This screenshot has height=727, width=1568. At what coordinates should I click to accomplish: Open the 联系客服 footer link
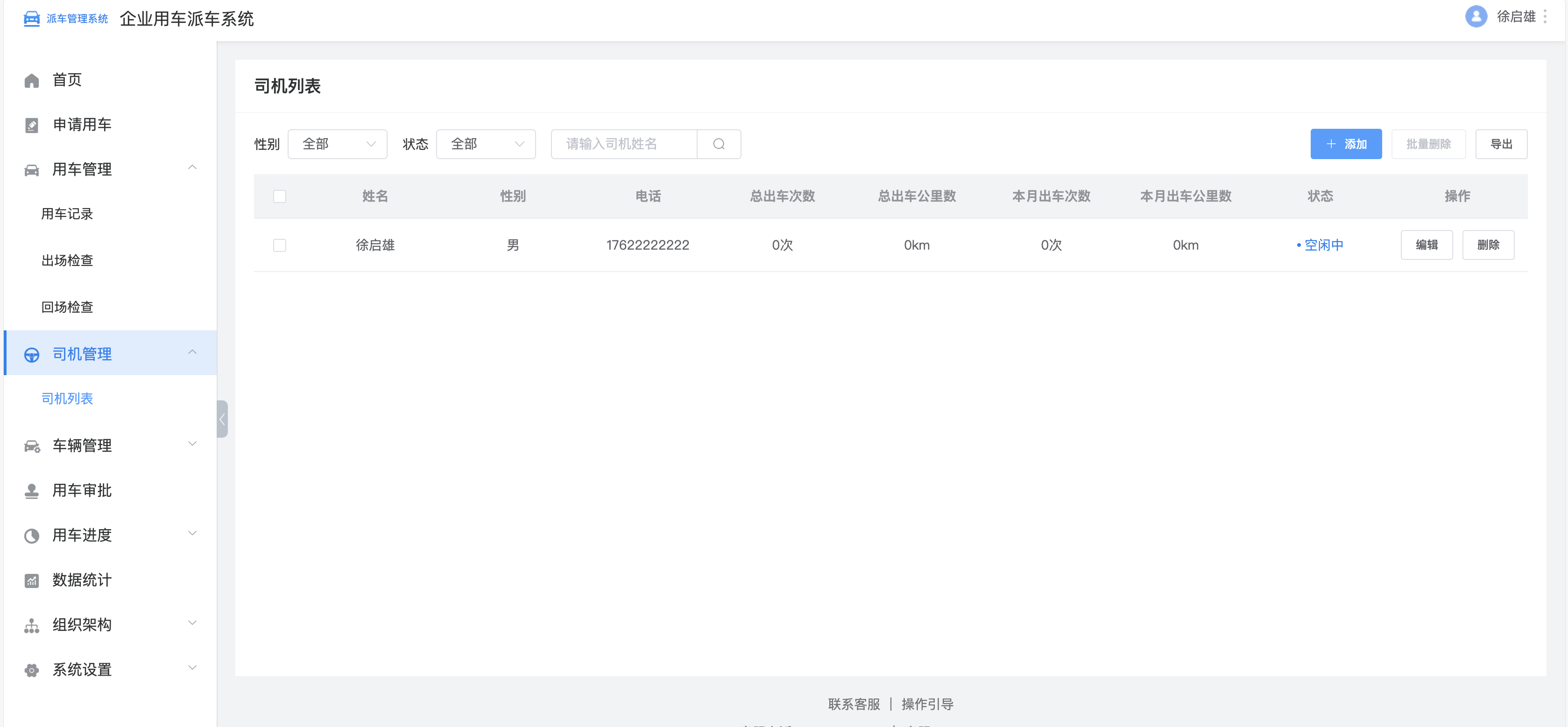point(854,705)
